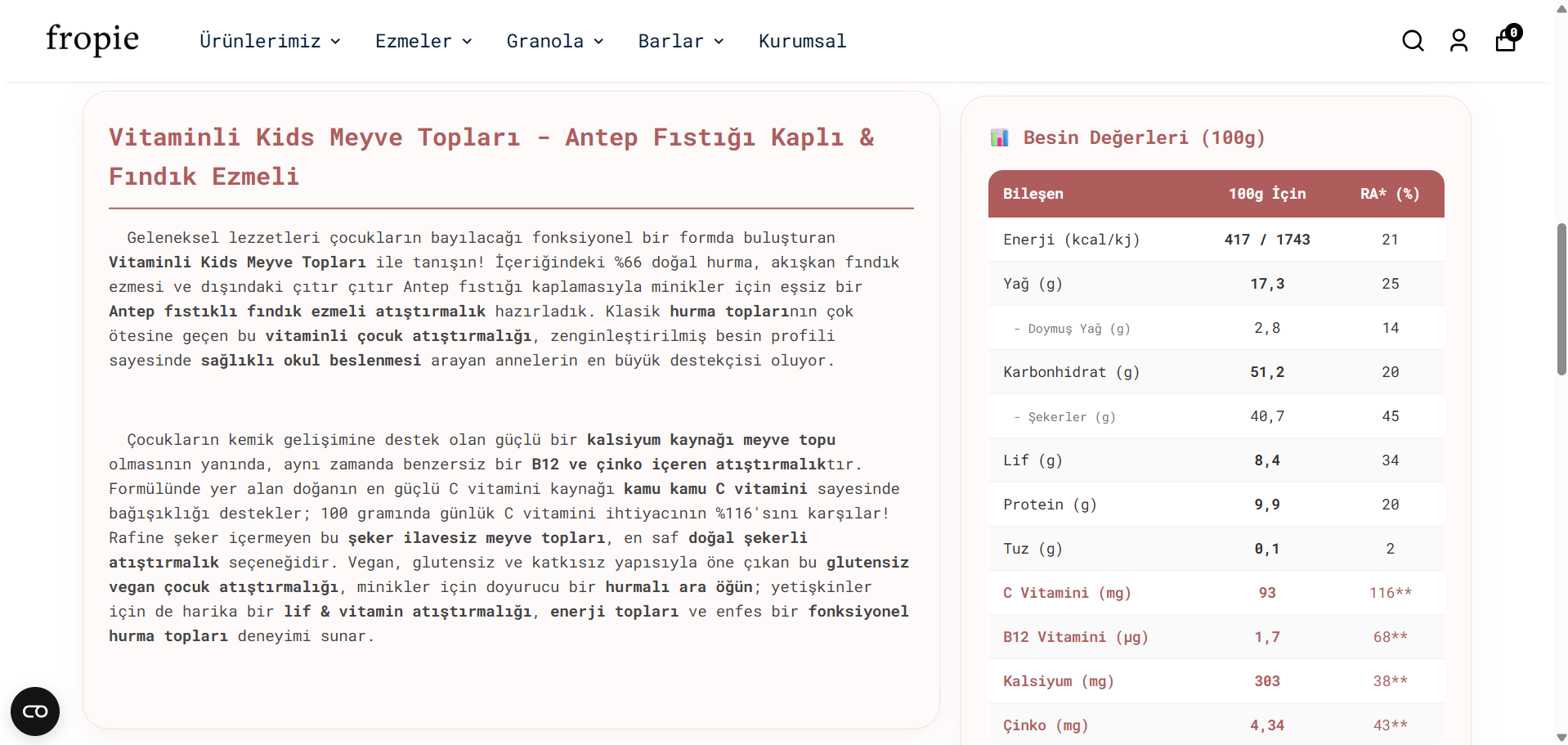Screen dimensions: 1568x745
Task: Open the search icon in the header
Action: tap(1413, 41)
